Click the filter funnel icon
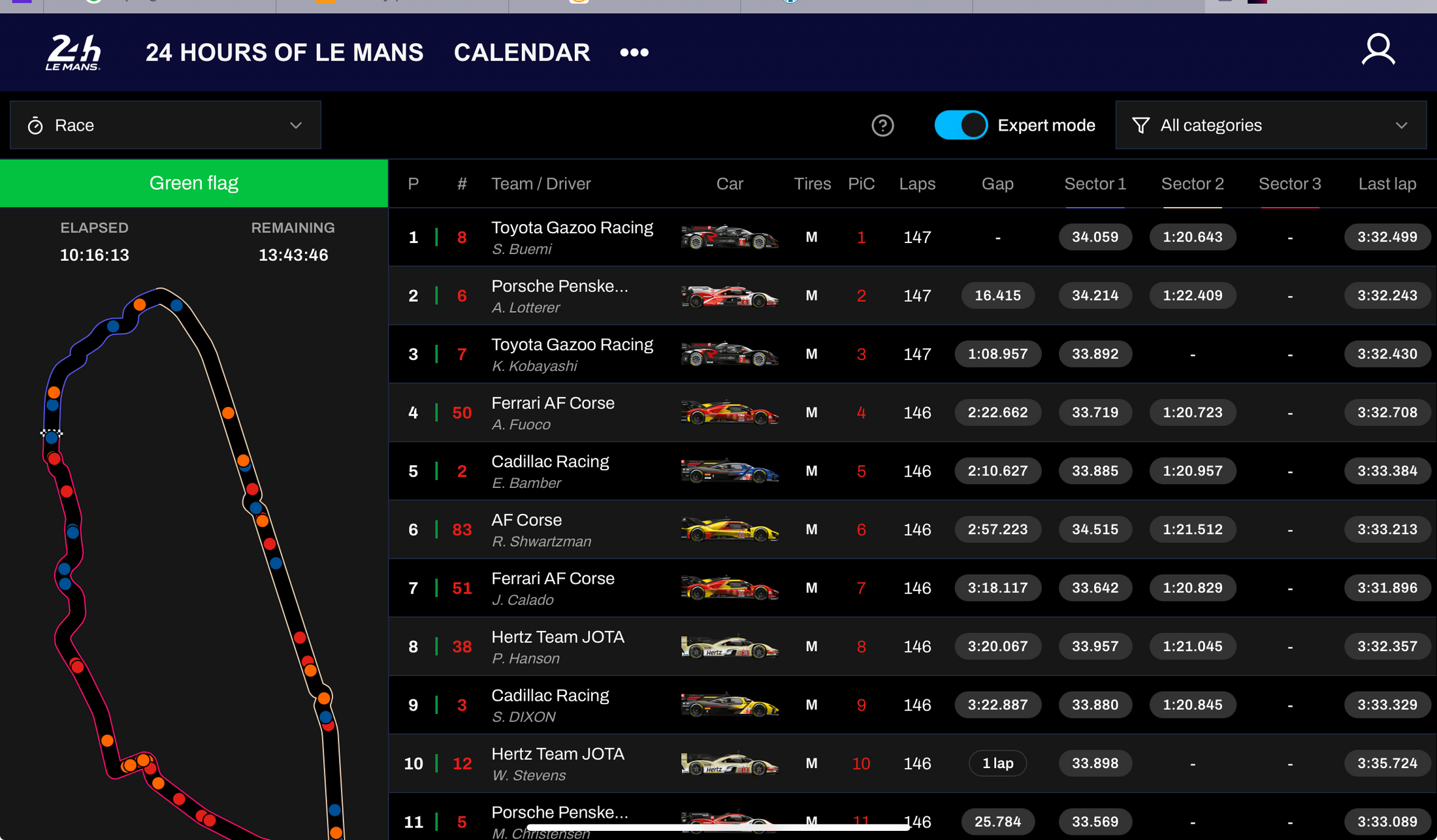Viewport: 1437px width, 840px height. click(x=1140, y=125)
